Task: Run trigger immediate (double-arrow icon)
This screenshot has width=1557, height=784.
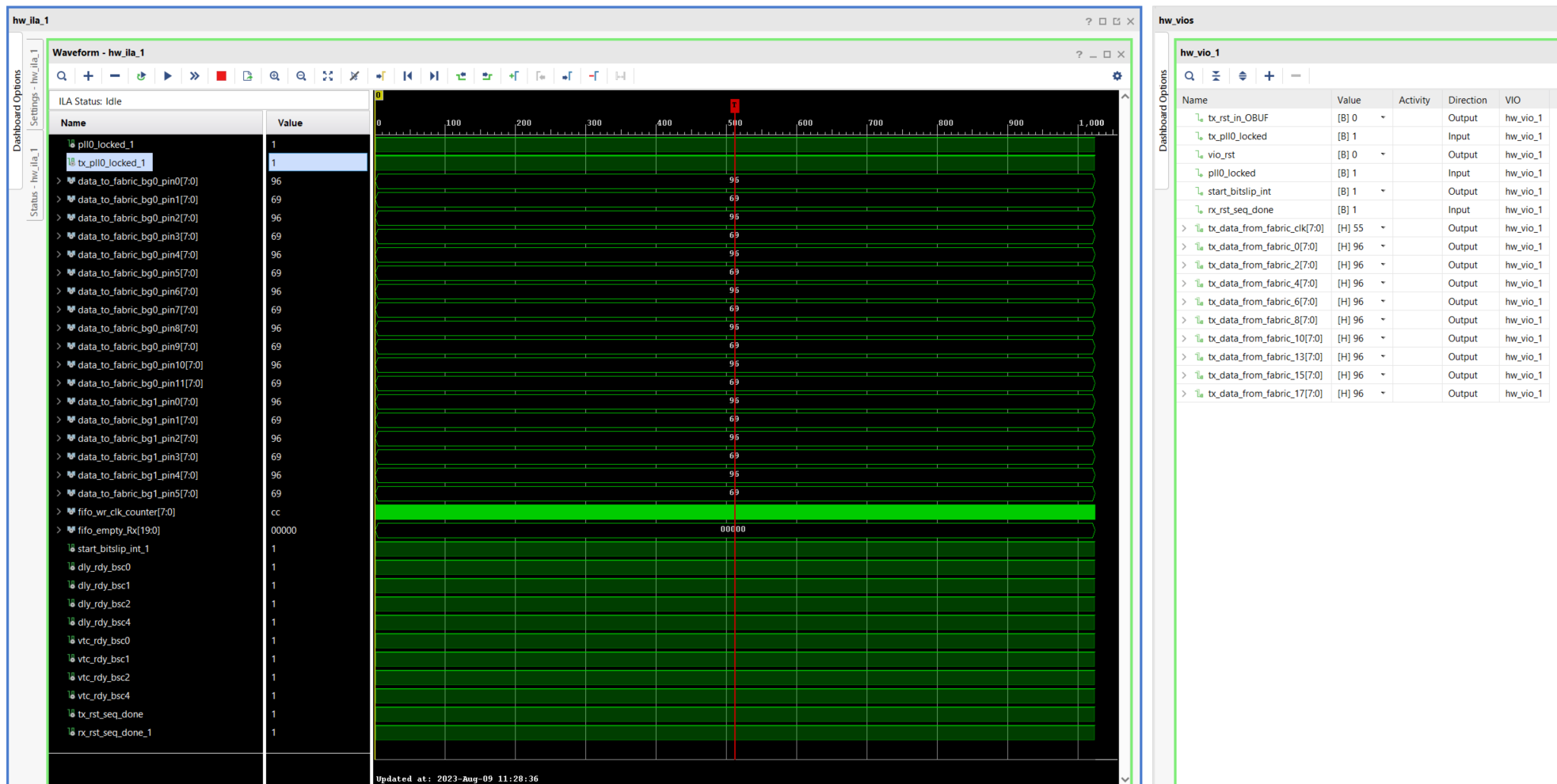Action: point(195,75)
